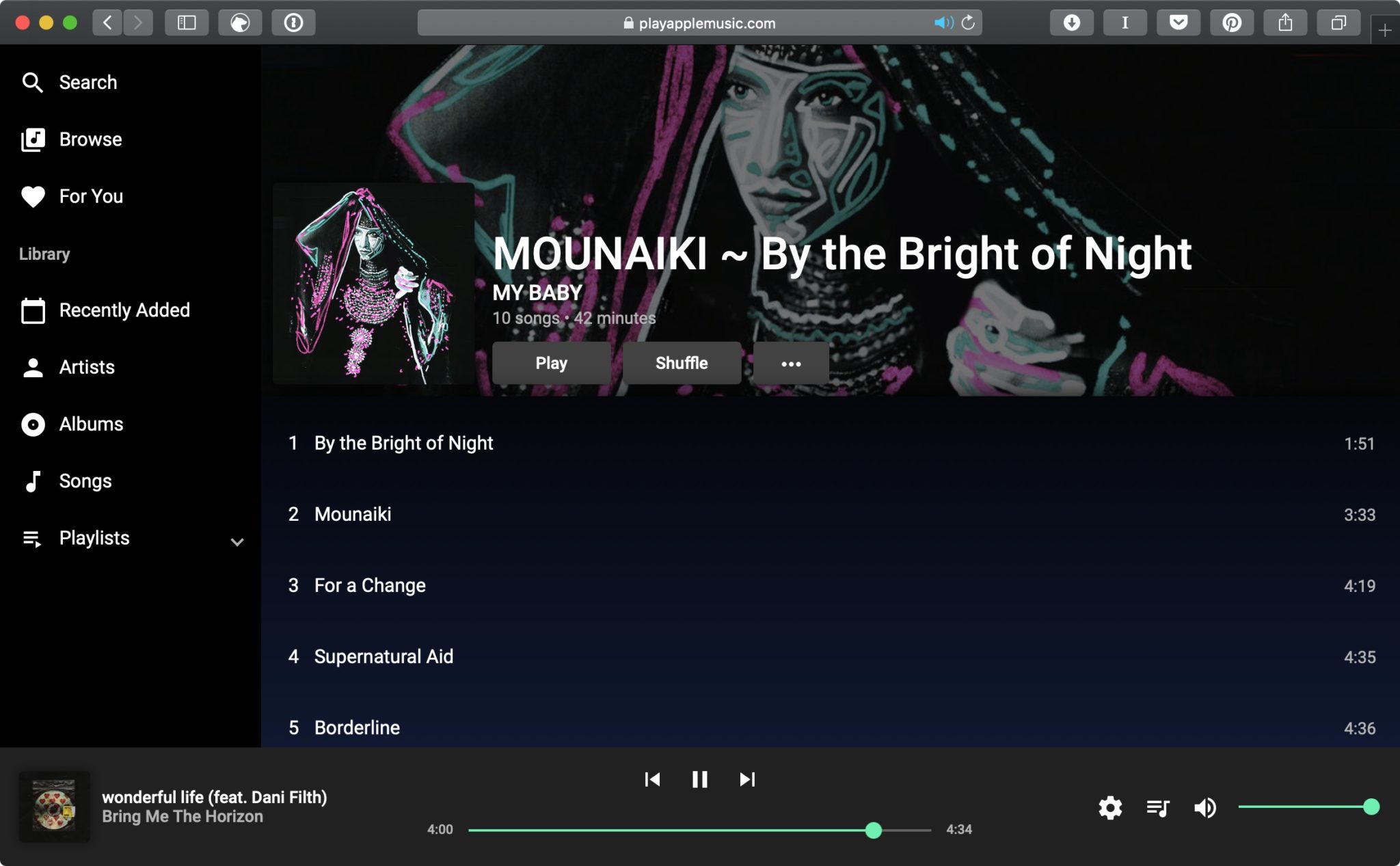The image size is (1400, 866).
Task: Click the song progress bar knob
Action: (873, 830)
